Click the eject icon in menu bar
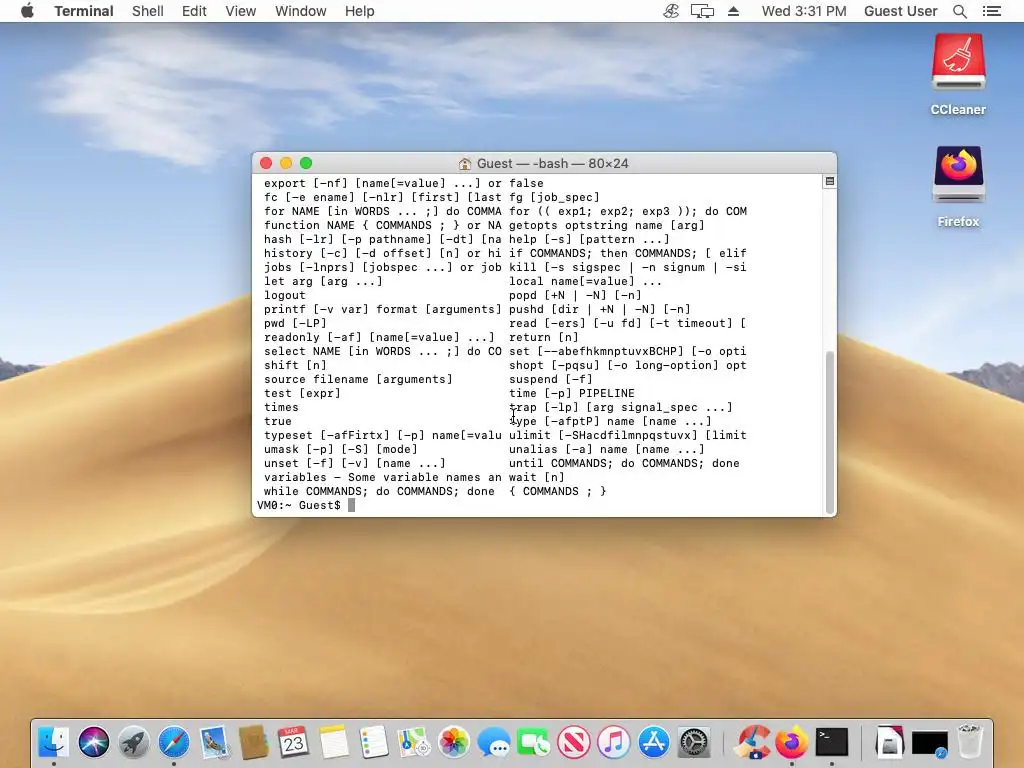The image size is (1024, 768). click(733, 11)
